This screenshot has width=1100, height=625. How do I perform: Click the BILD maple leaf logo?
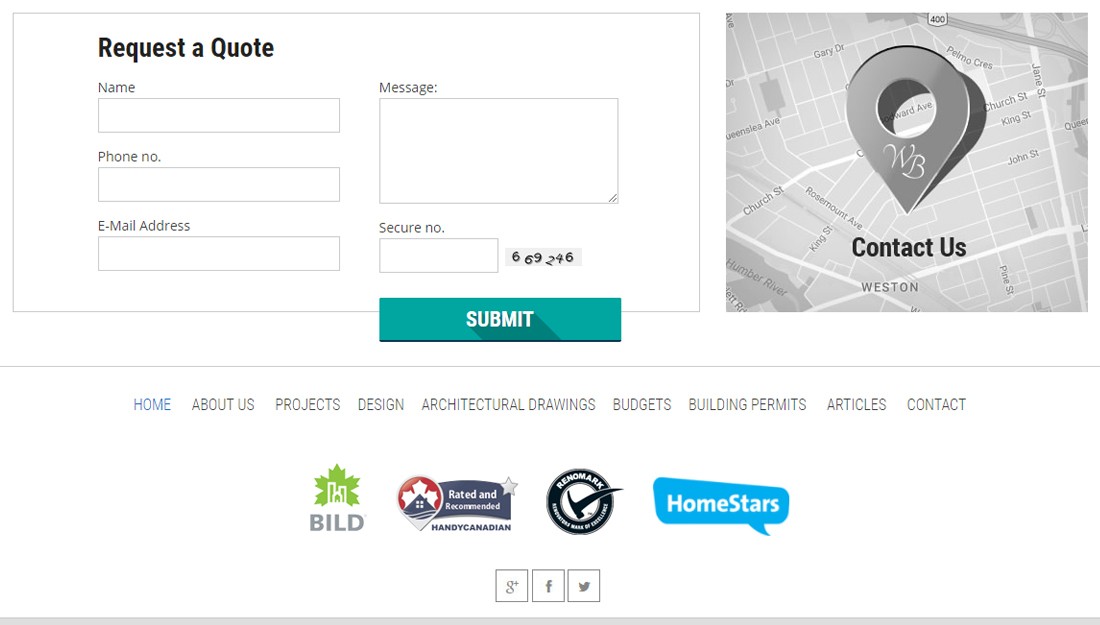pyautogui.click(x=337, y=497)
